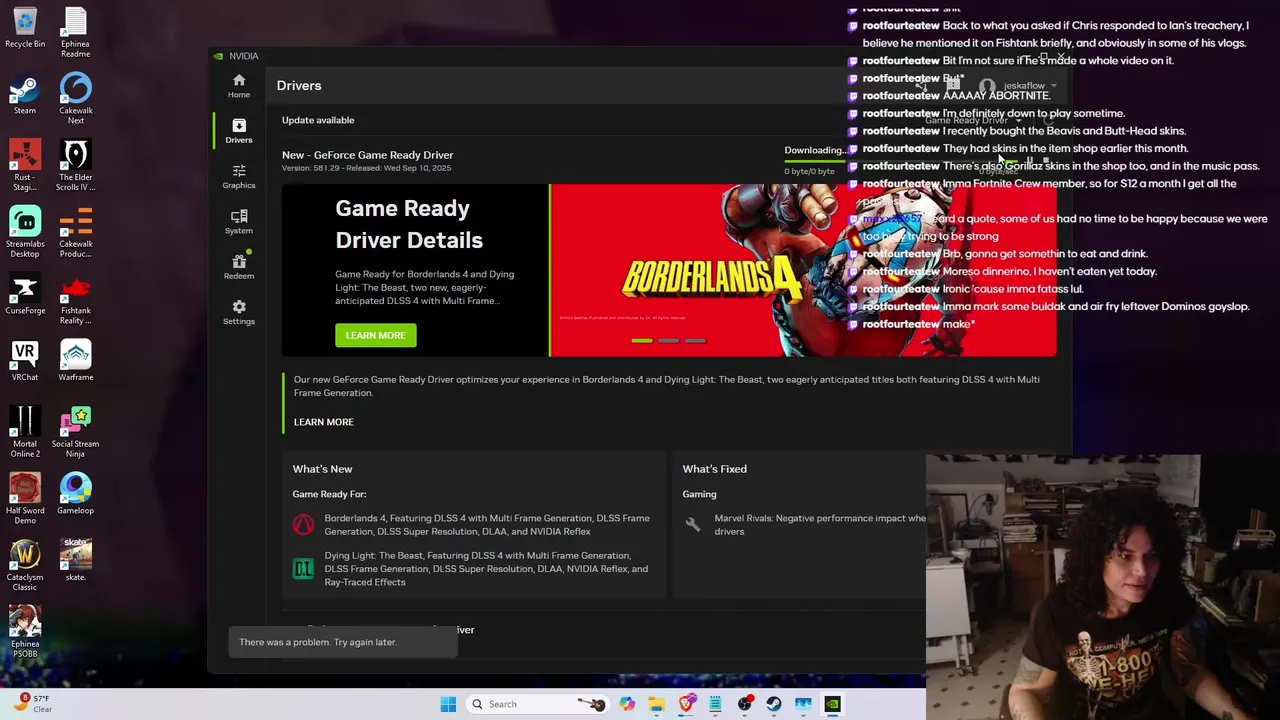Open Ephinea Readme desktop file
This screenshot has width=1280, height=720.
click(x=76, y=32)
